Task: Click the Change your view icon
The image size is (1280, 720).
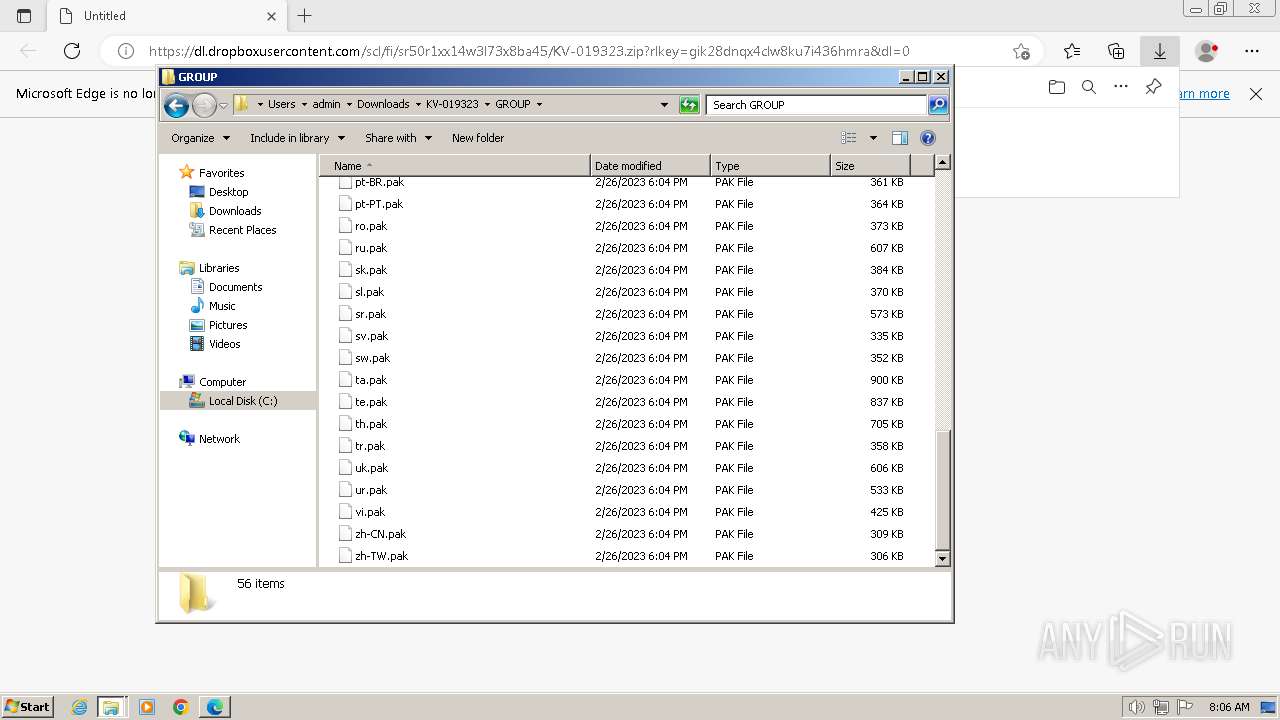Action: pyautogui.click(x=849, y=138)
